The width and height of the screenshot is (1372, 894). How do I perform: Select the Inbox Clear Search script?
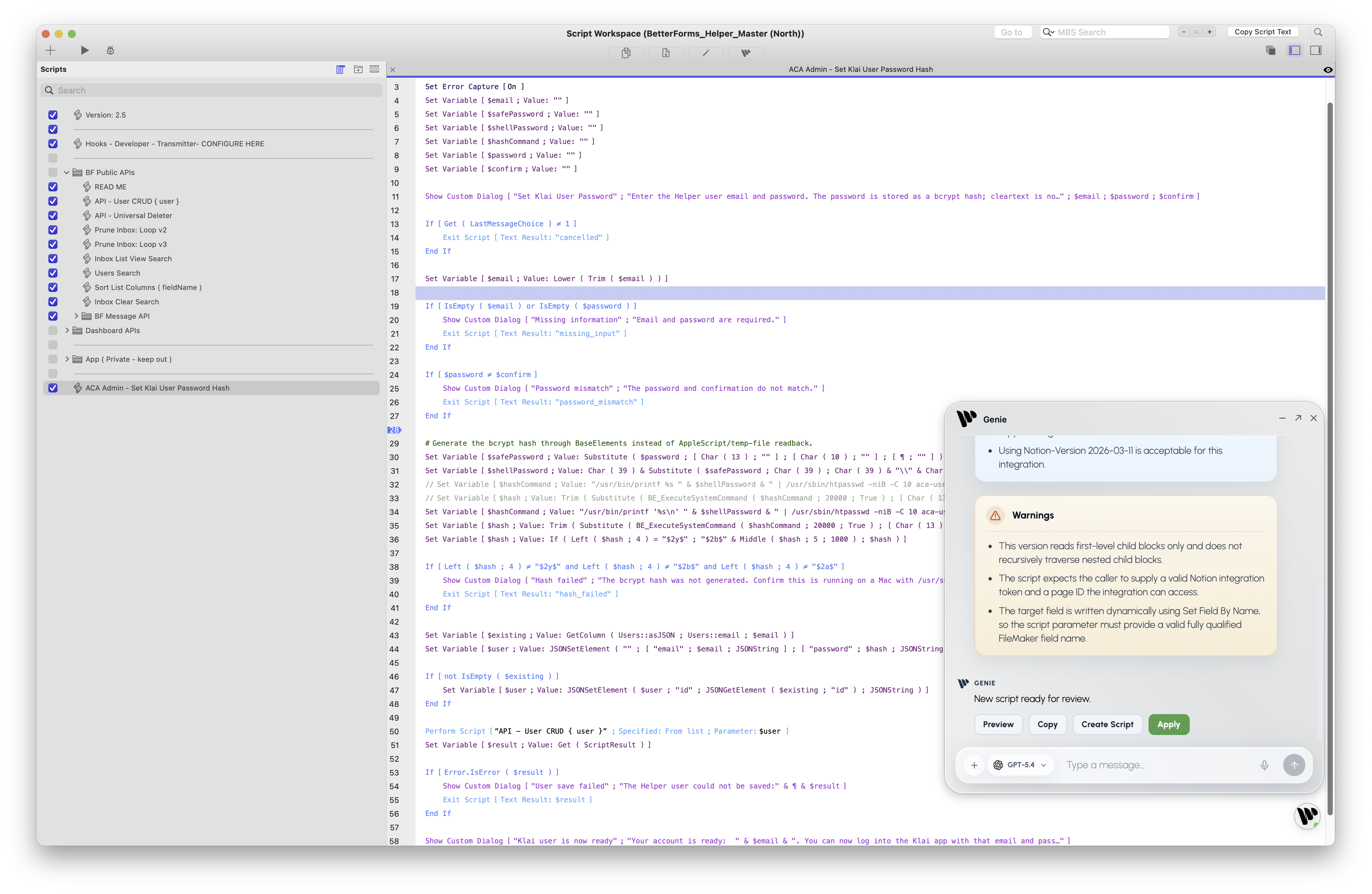pyautogui.click(x=127, y=302)
